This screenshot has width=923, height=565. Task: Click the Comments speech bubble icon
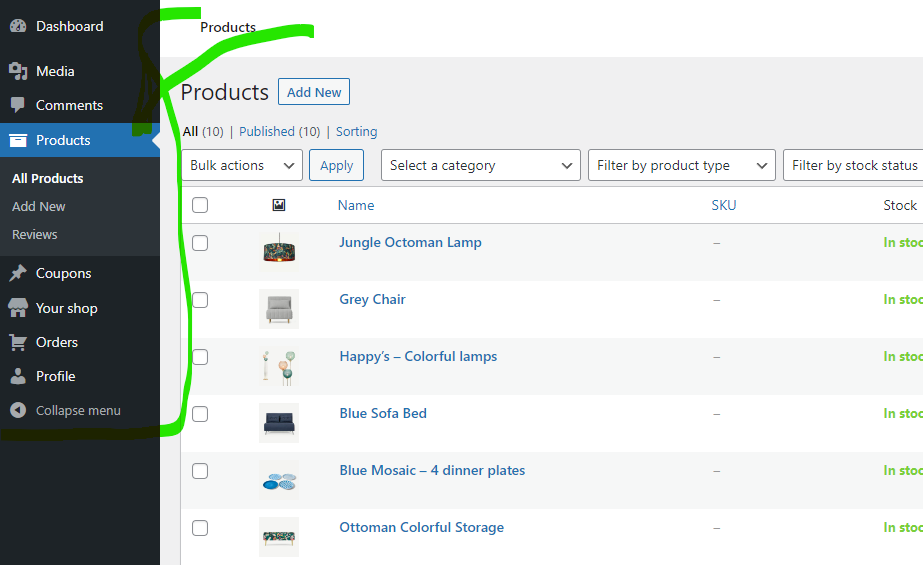(18, 105)
